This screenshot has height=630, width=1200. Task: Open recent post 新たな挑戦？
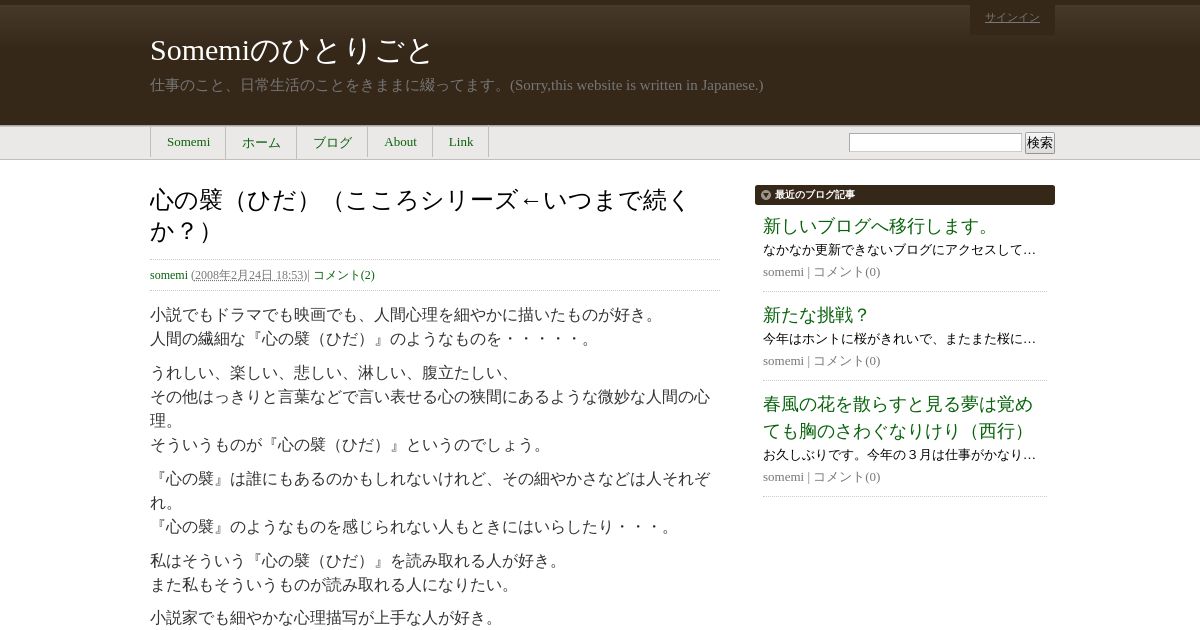(817, 315)
